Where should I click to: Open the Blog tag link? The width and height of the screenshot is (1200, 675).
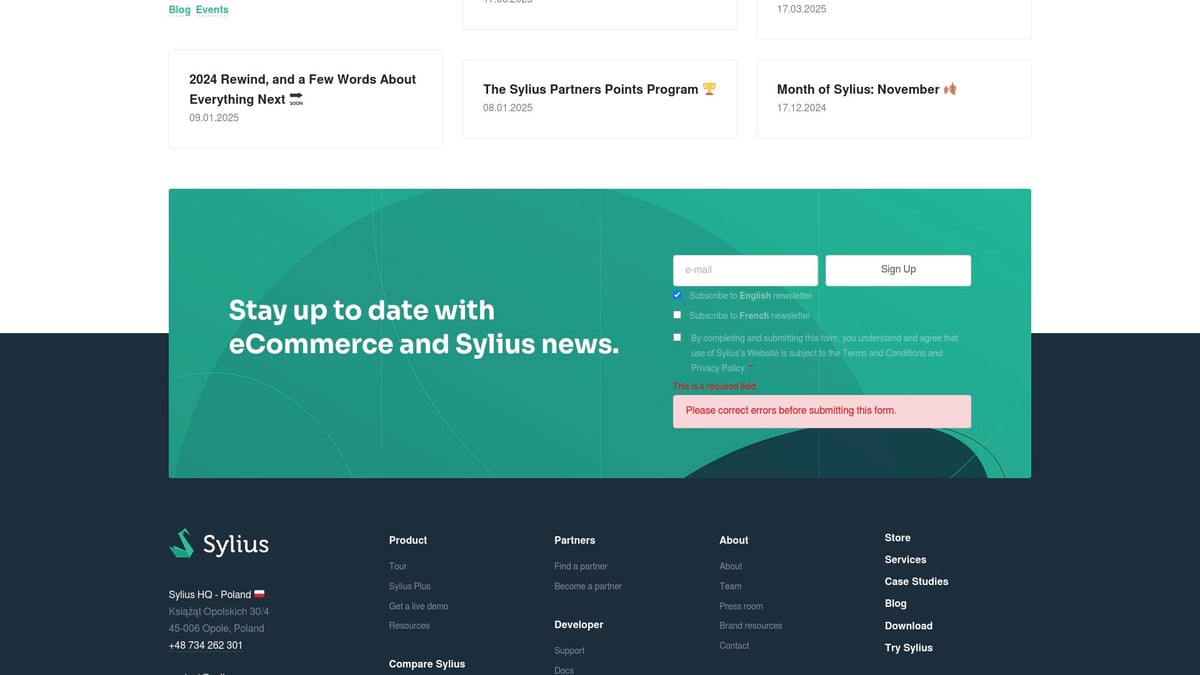[180, 10]
